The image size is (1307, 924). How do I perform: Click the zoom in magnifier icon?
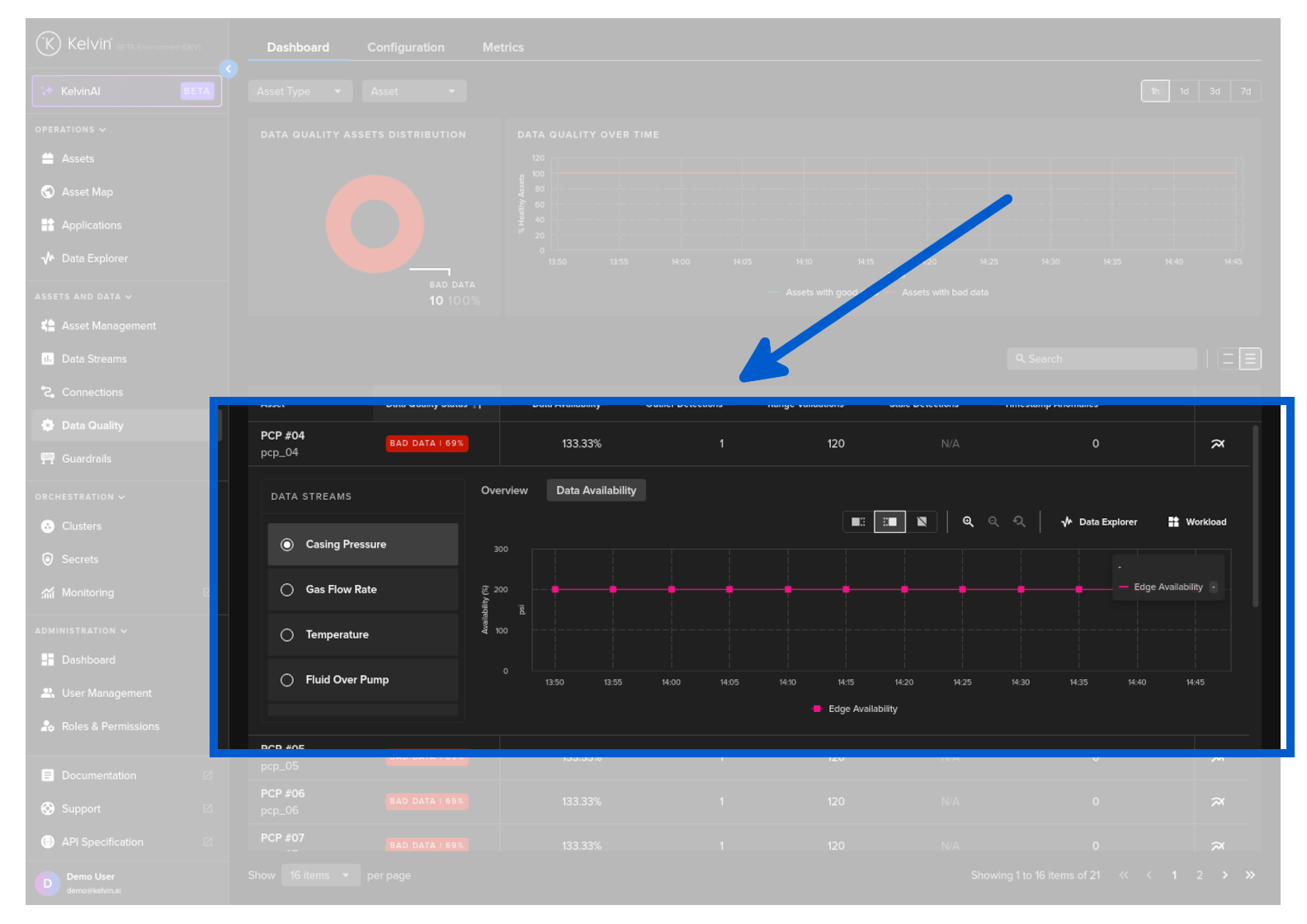(x=968, y=521)
